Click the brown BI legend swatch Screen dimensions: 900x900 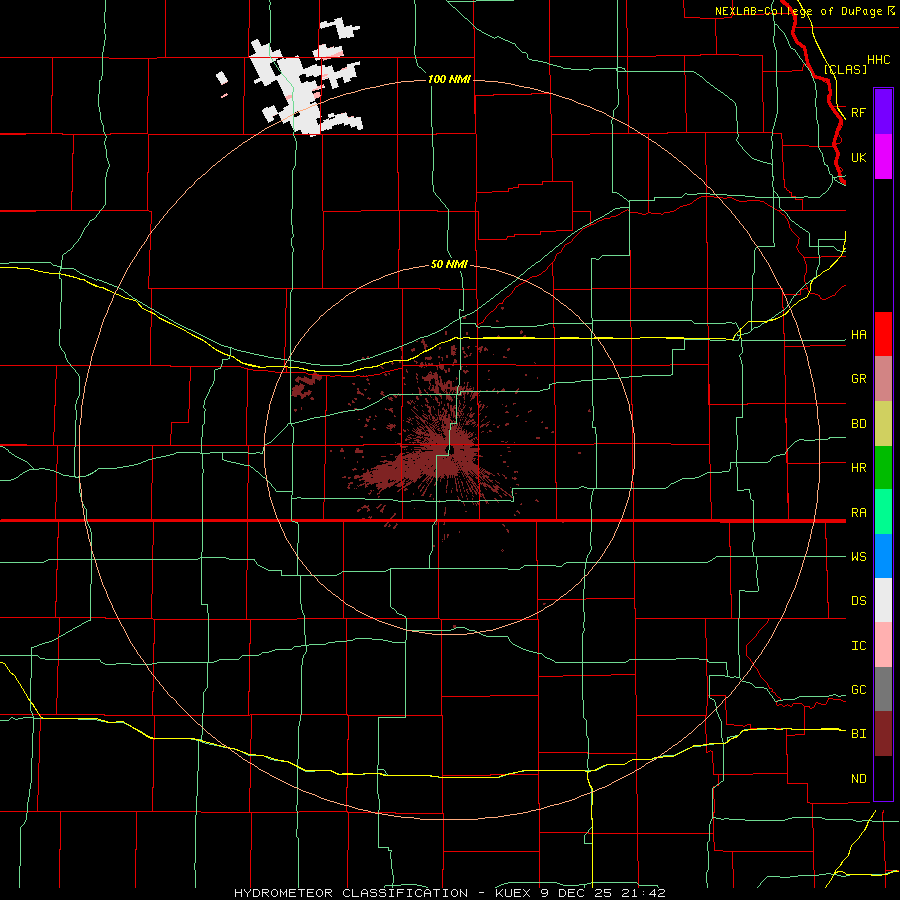pos(883,734)
